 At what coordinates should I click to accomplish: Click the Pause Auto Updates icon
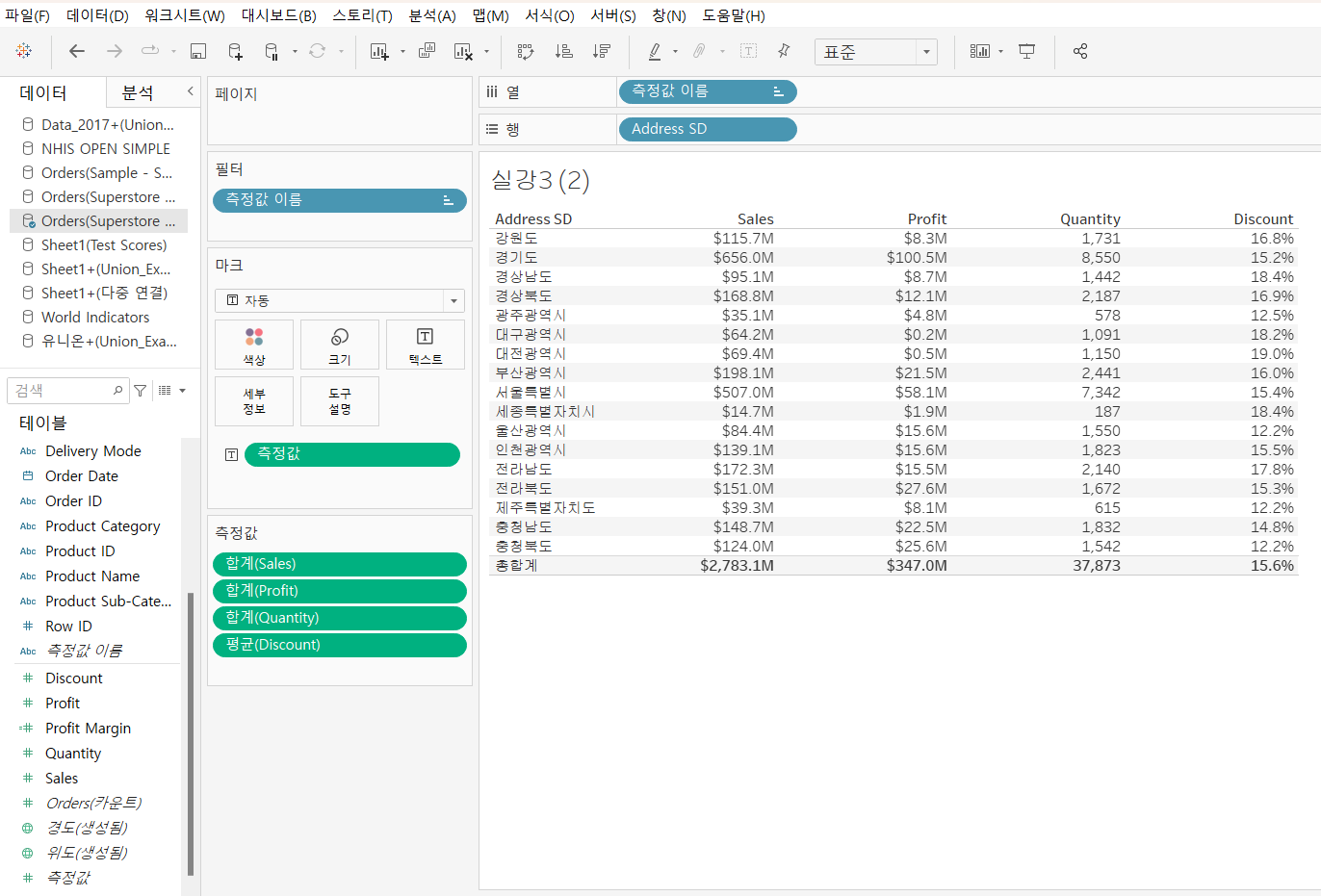tap(272, 51)
